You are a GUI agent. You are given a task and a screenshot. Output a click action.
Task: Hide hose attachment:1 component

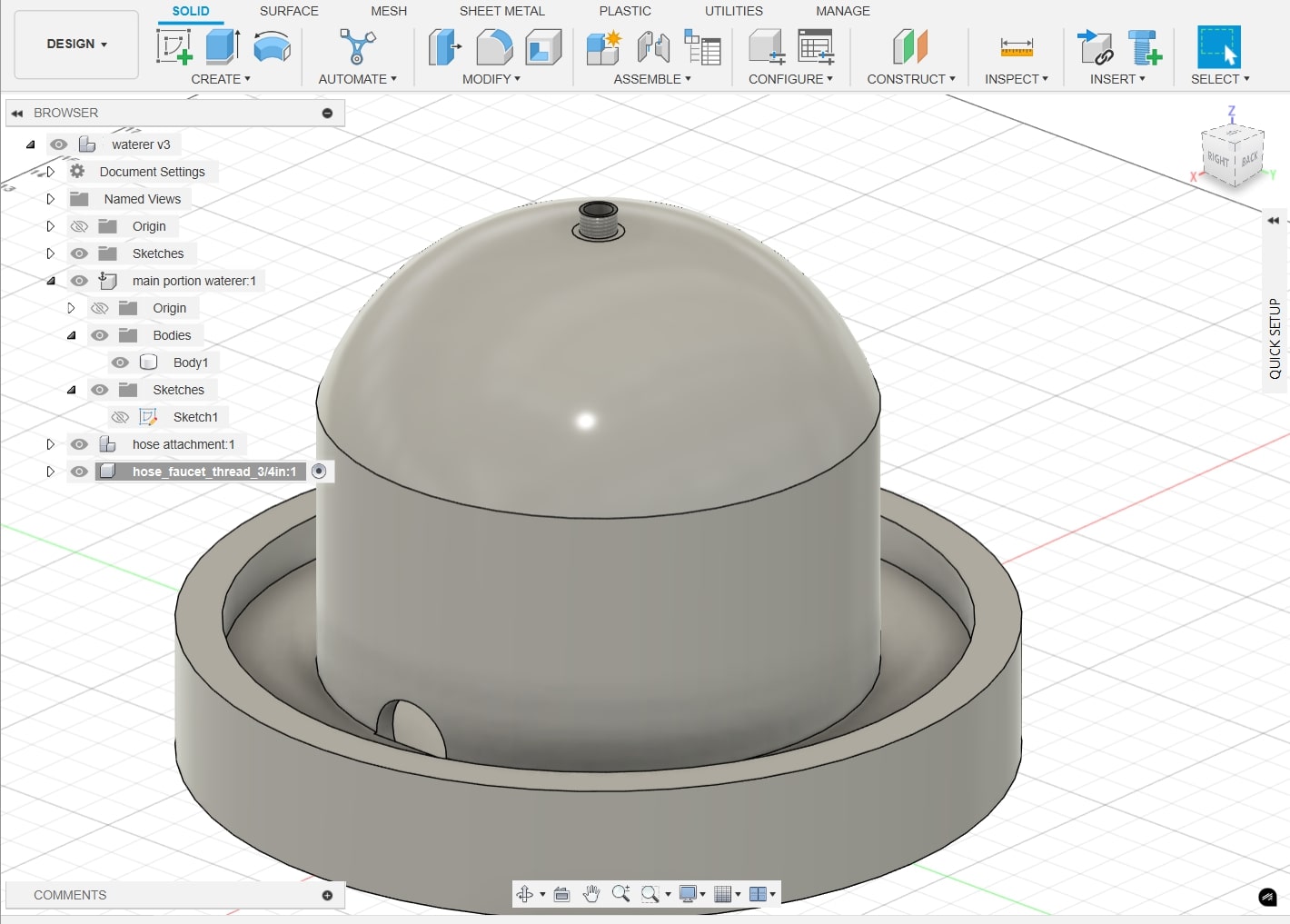[x=79, y=444]
